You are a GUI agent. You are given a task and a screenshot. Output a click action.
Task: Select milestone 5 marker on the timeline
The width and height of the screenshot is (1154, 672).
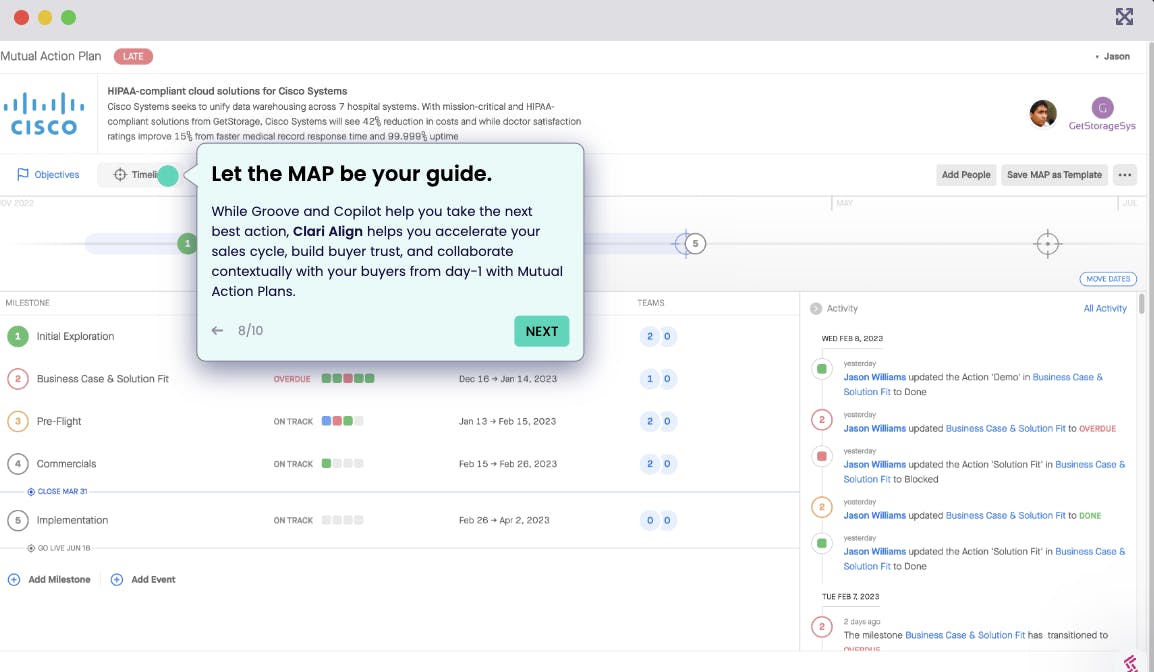point(695,244)
